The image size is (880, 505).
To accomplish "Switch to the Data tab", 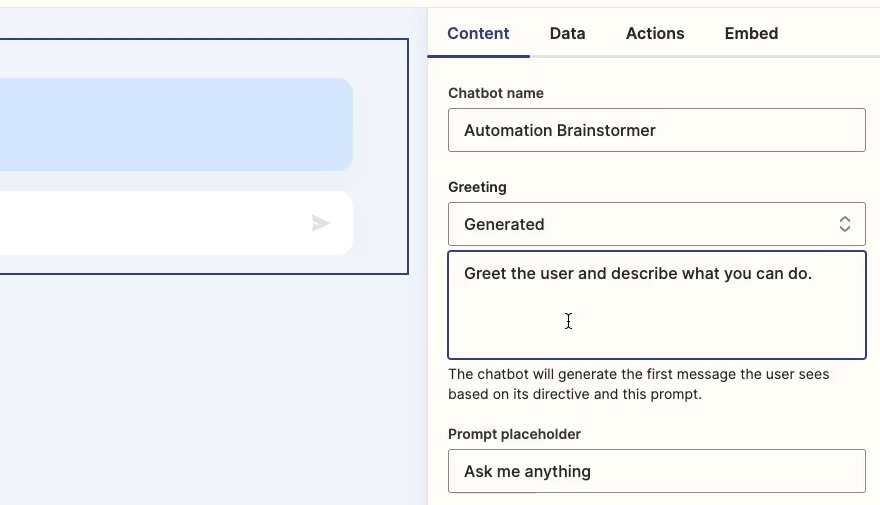I will coord(567,34).
